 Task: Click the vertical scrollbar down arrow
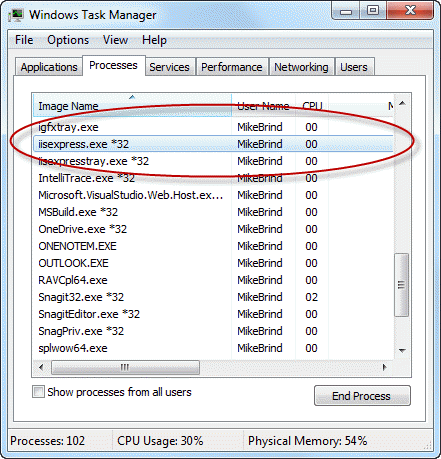click(402, 350)
